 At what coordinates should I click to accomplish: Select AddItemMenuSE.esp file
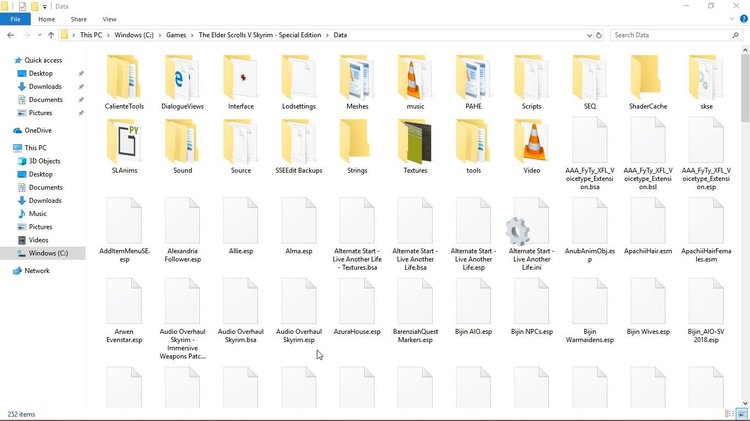124,231
